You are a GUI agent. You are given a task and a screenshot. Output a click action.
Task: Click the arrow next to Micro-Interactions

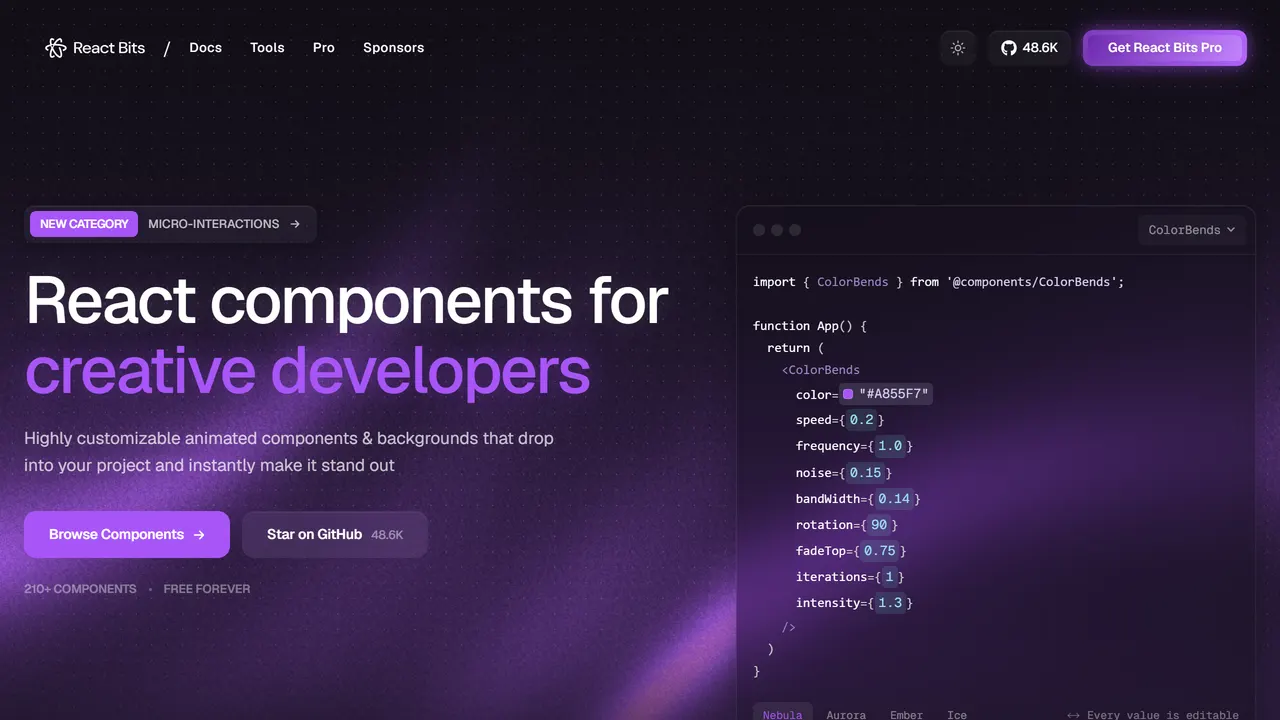pos(295,224)
